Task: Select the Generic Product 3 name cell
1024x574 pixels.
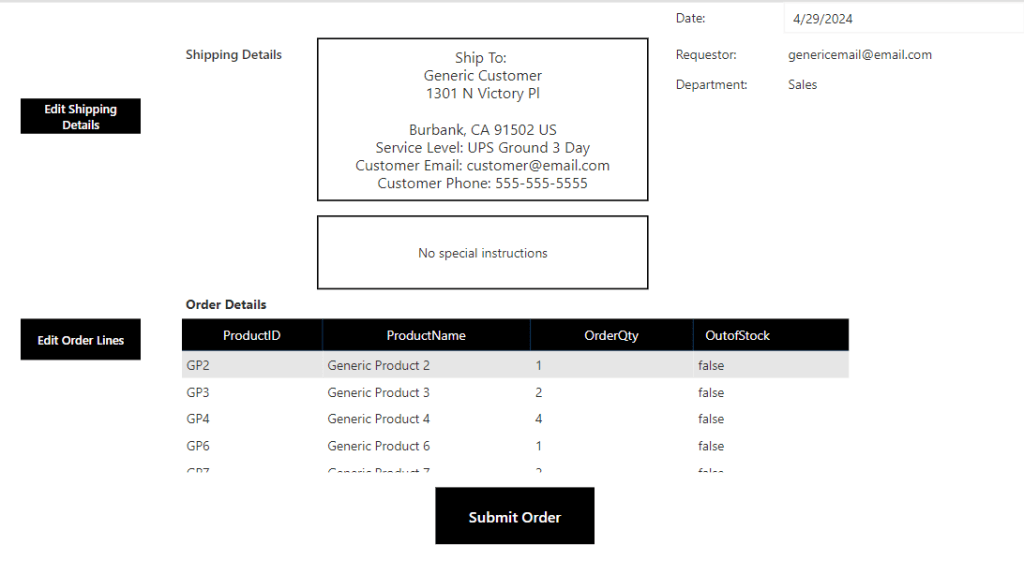Action: 378,393
